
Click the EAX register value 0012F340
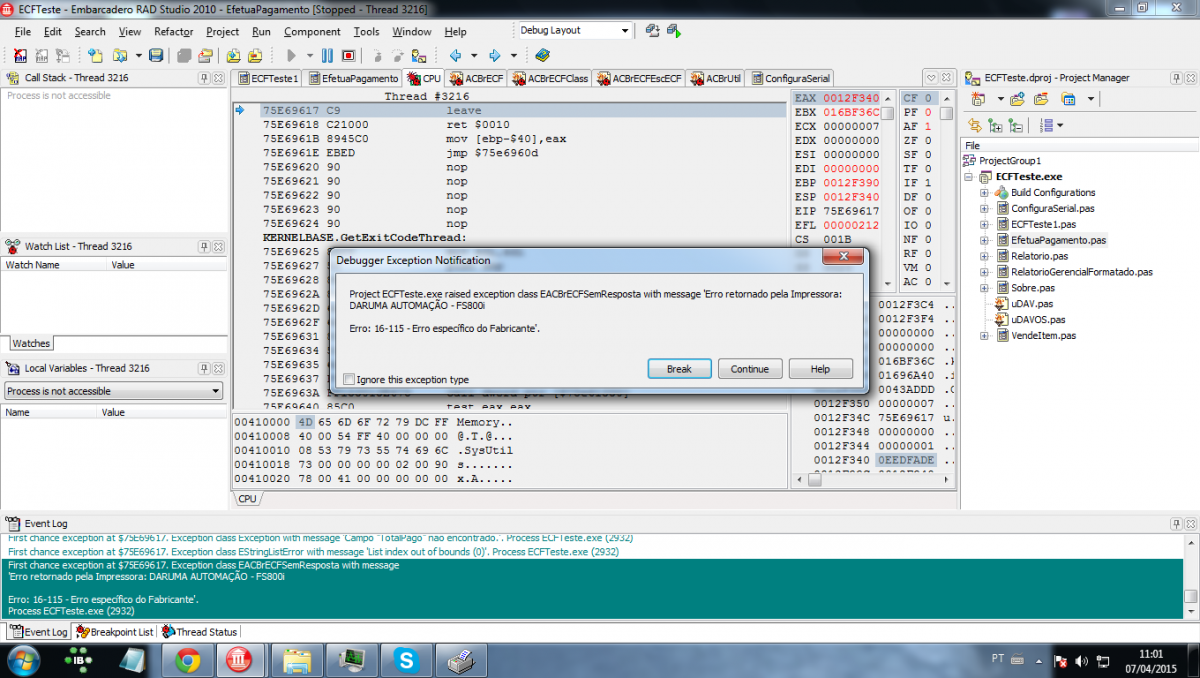click(851, 98)
